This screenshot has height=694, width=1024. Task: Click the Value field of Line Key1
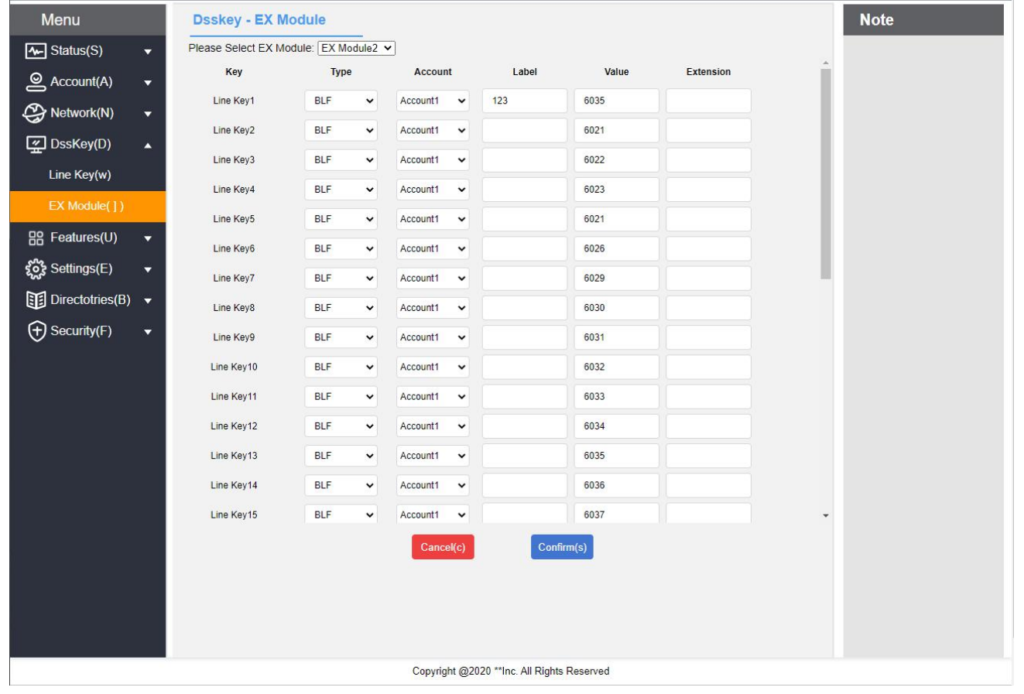pyautogui.click(x=616, y=101)
